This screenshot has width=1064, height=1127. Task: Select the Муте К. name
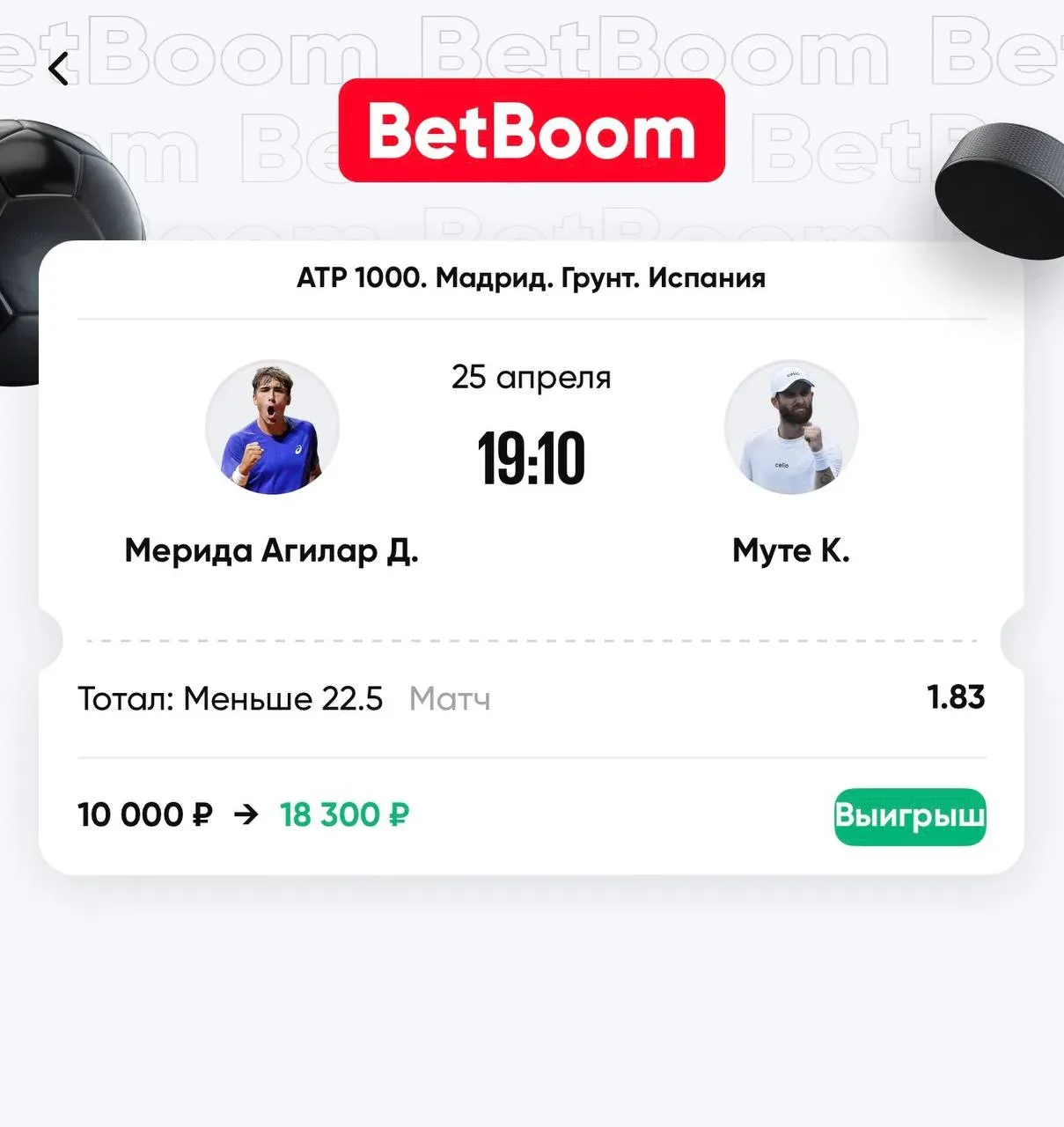pos(791,550)
